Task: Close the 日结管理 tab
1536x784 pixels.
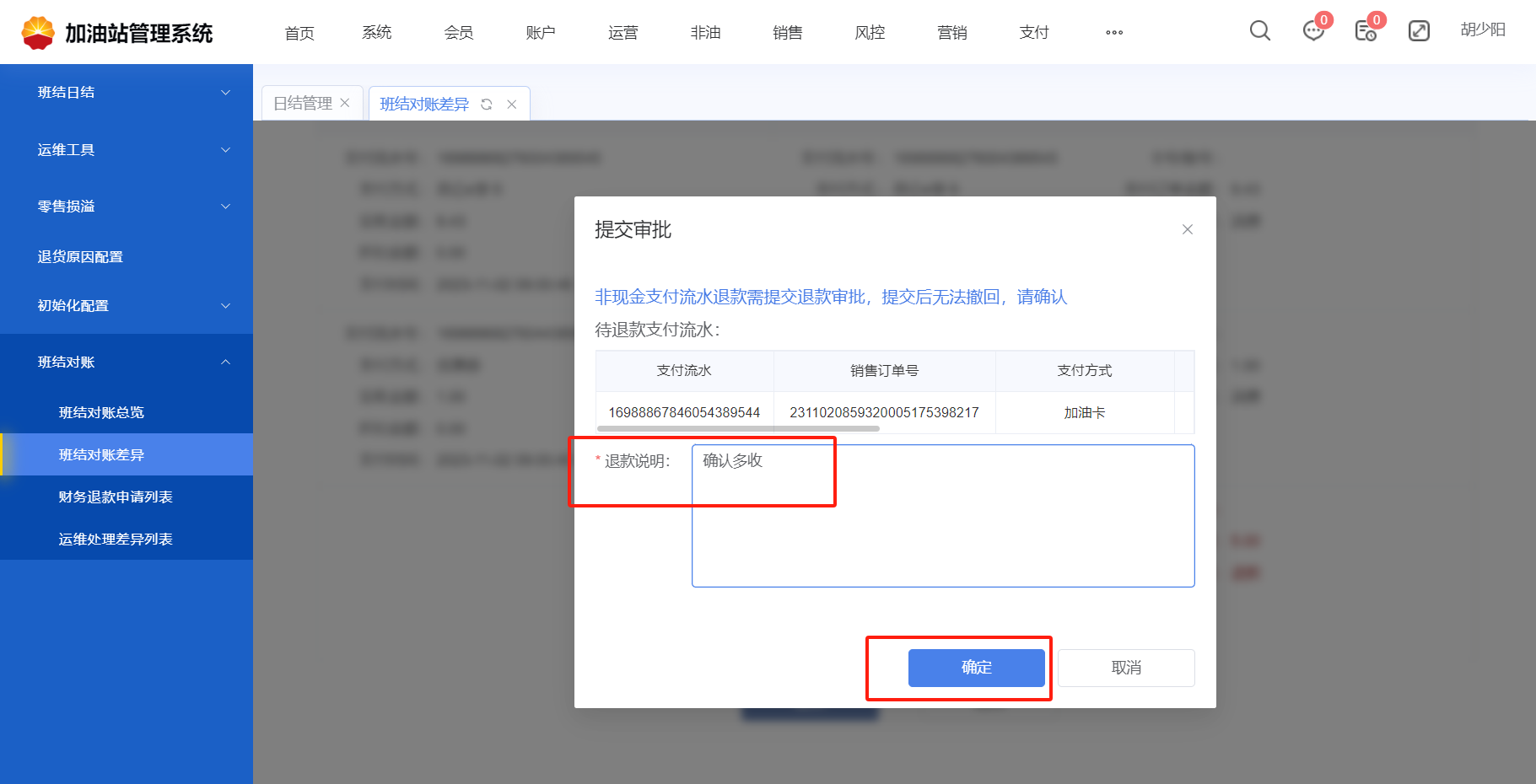Action: pos(345,103)
